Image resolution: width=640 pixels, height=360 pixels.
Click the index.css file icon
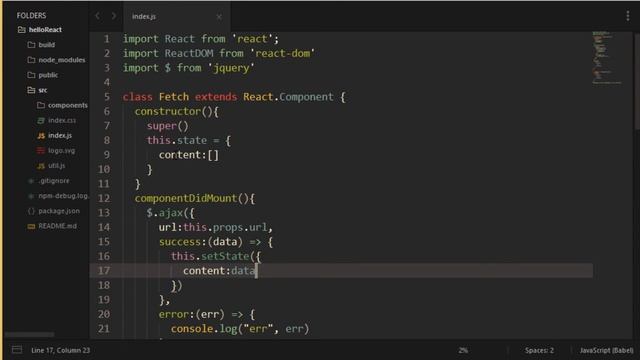tap(41, 120)
